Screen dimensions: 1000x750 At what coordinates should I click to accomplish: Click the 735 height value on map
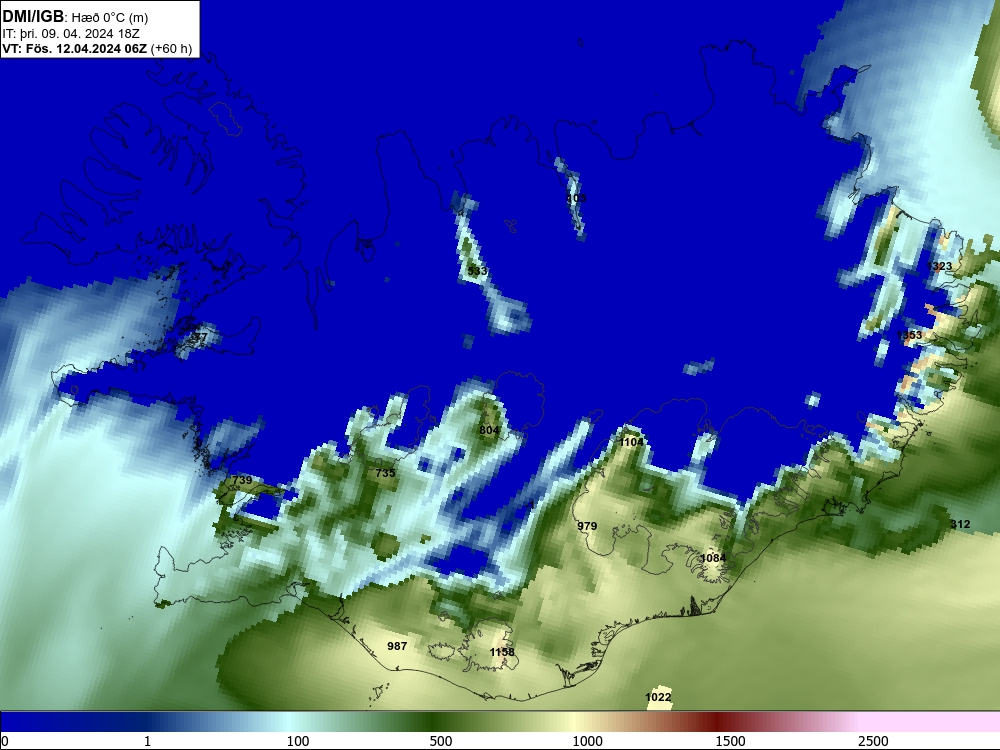[385, 473]
